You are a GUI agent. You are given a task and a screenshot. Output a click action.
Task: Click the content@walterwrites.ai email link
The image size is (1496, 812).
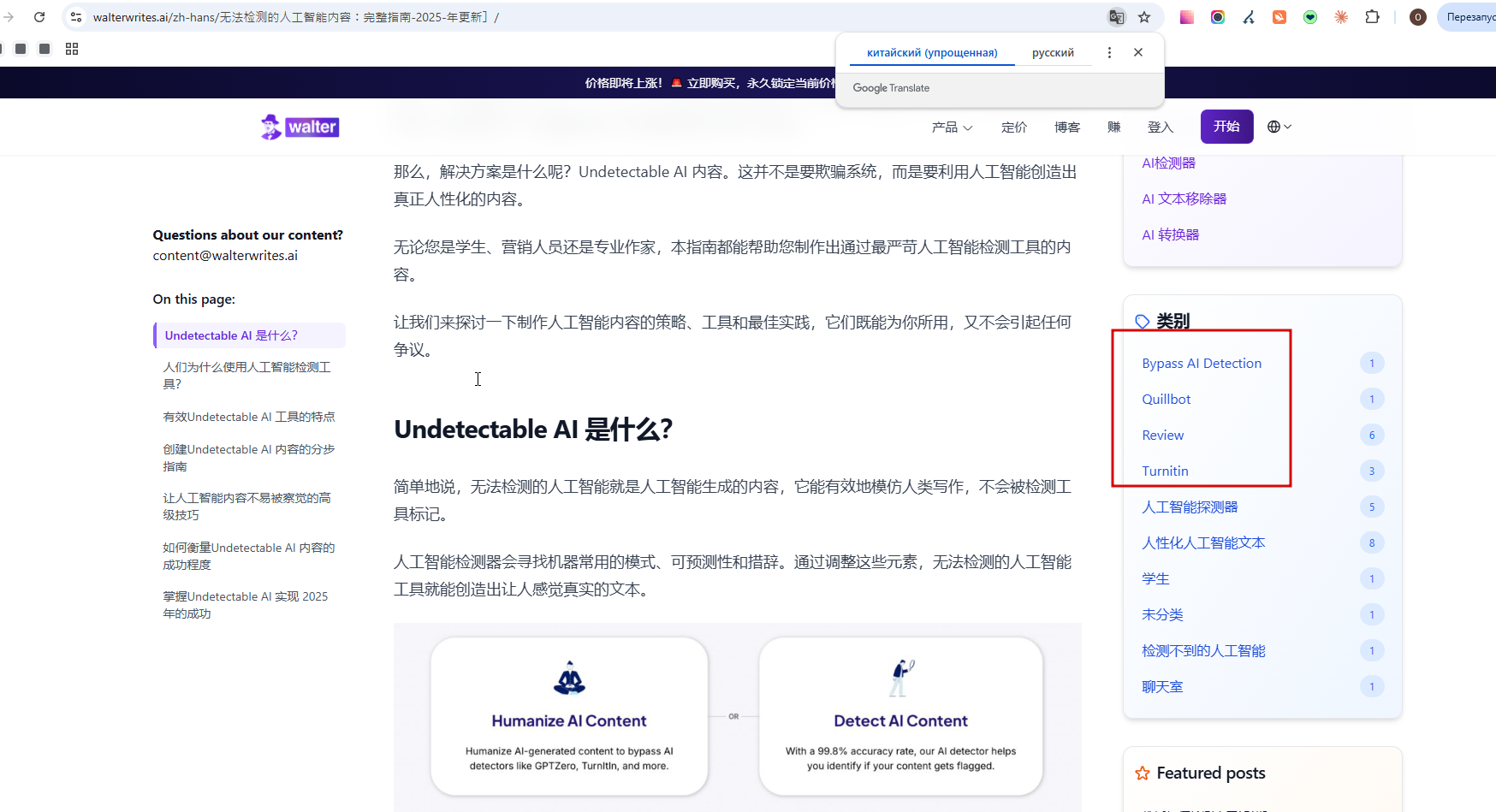(x=225, y=256)
